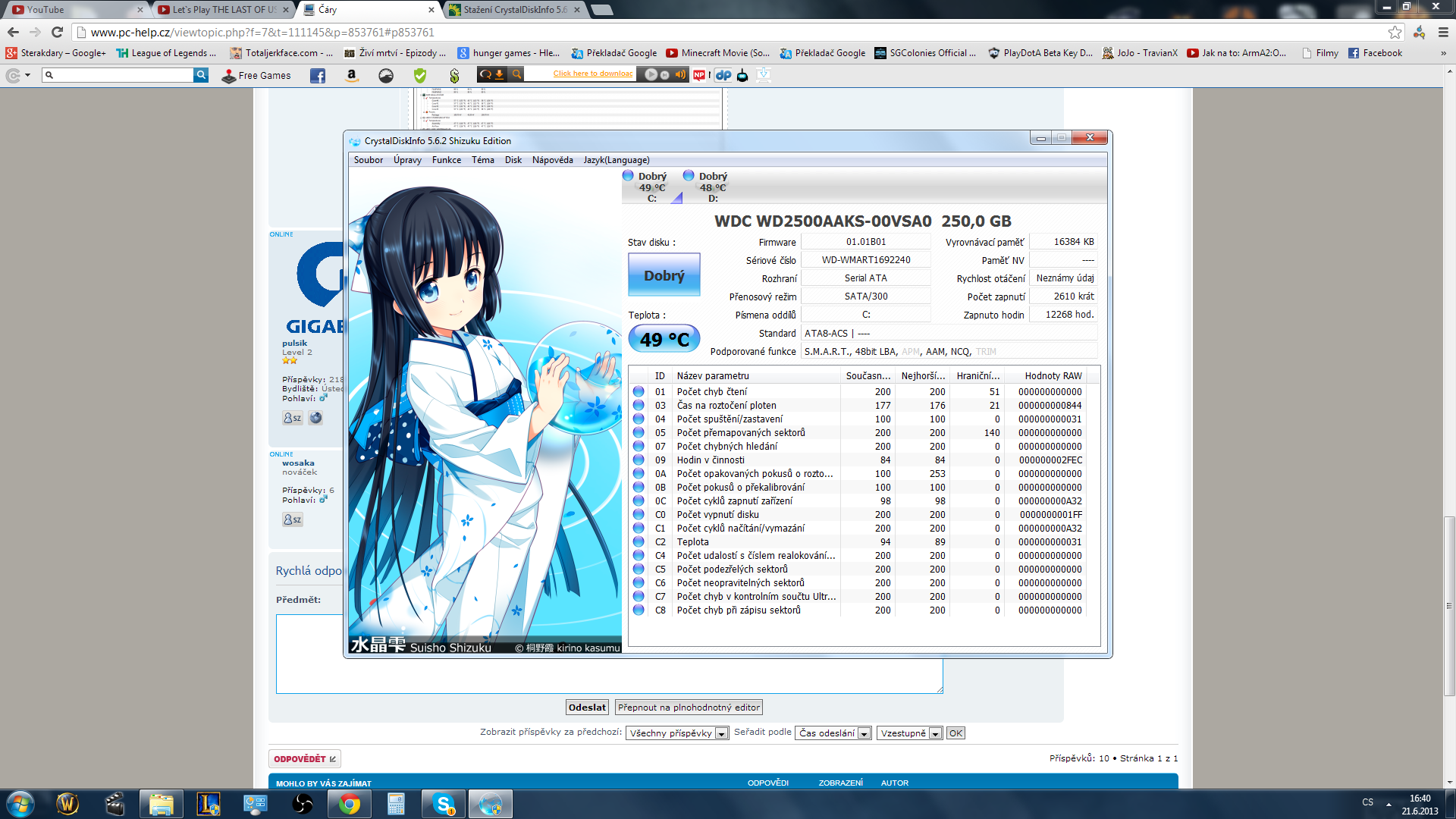Open the Nápověda menu

click(553, 160)
